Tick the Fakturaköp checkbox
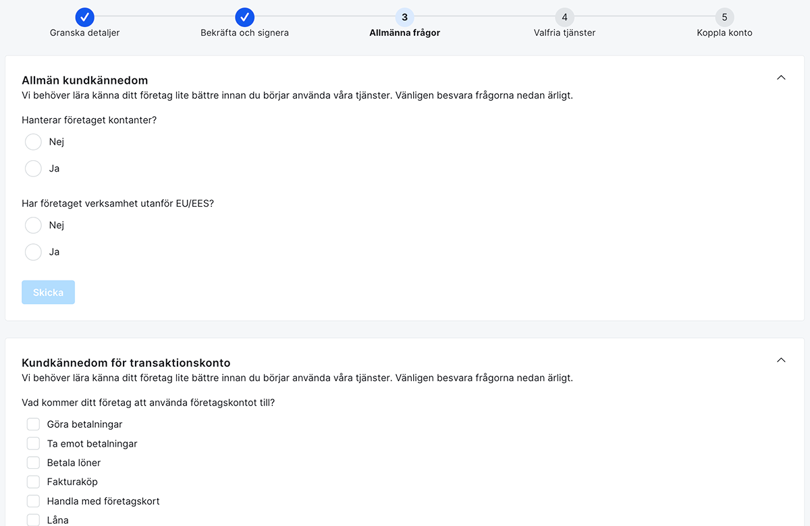Screen dimensions: 810x526 [x=33, y=482]
